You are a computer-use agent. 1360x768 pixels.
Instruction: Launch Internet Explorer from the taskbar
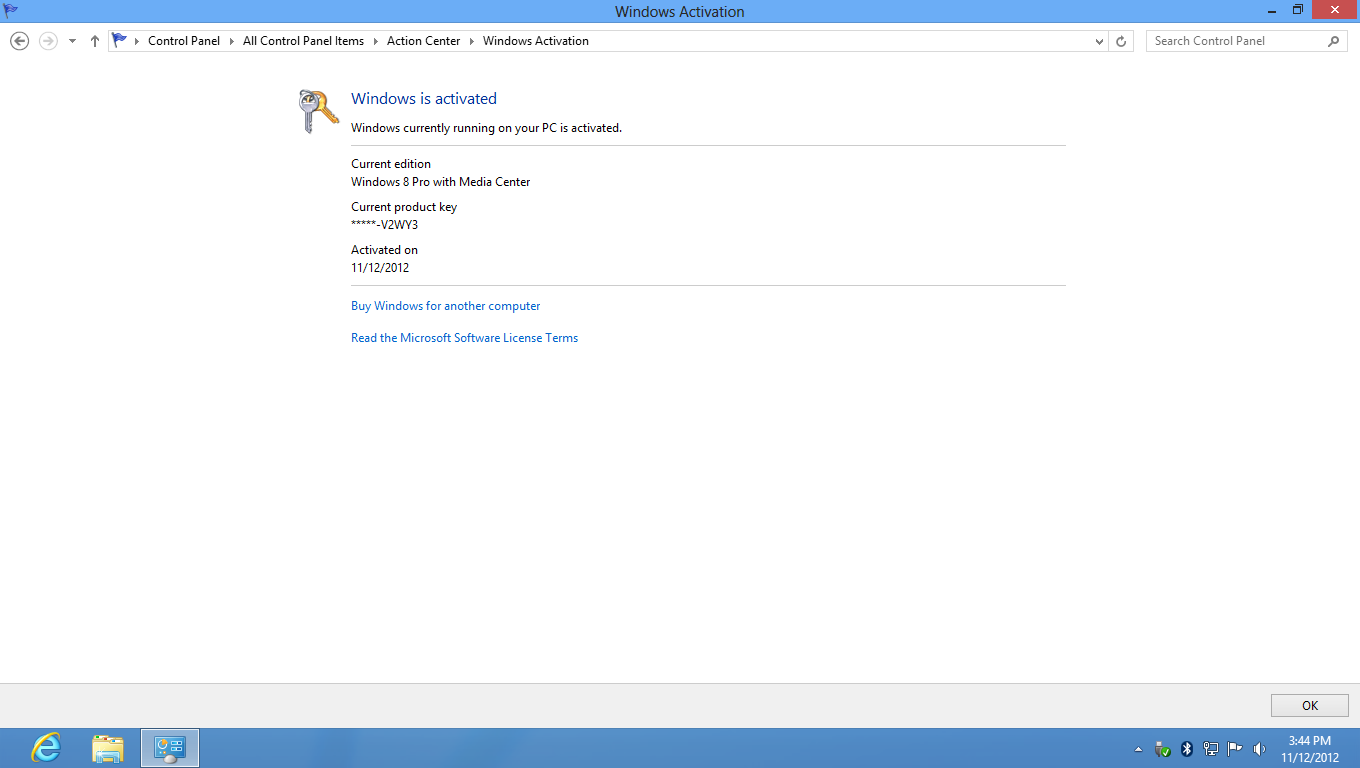tap(46, 748)
